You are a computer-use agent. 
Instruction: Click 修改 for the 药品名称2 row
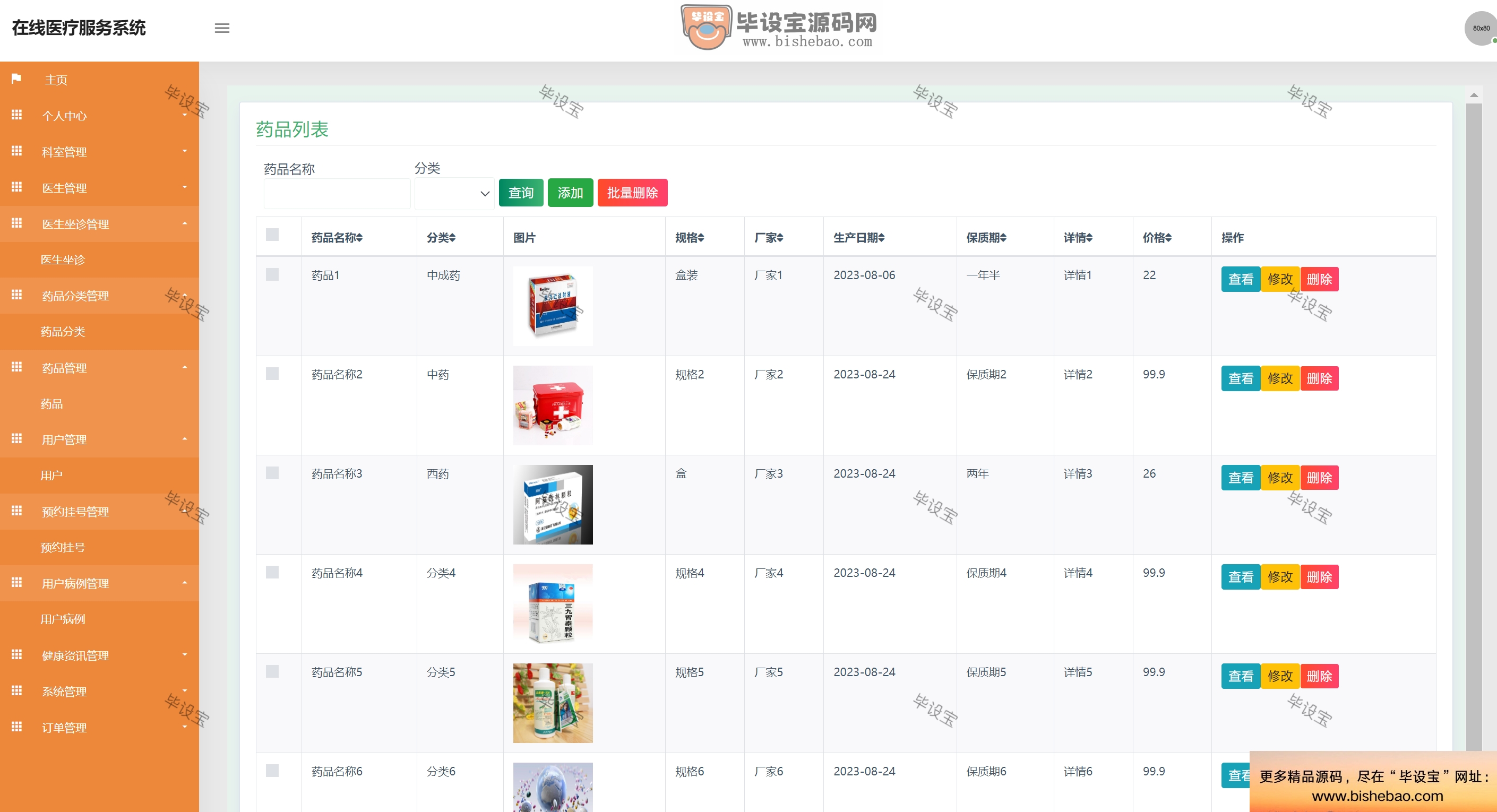pyautogui.click(x=1280, y=379)
